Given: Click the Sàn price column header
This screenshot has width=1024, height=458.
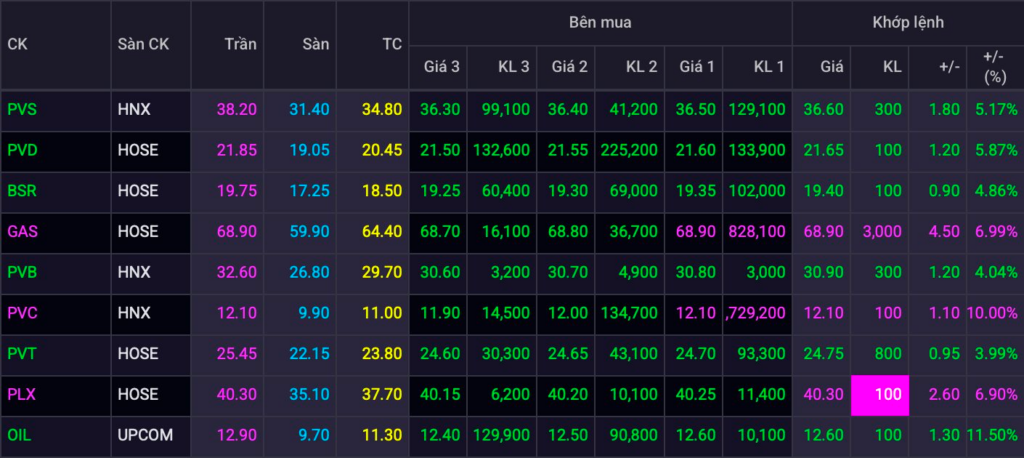Looking at the screenshot, I should click(x=316, y=44).
